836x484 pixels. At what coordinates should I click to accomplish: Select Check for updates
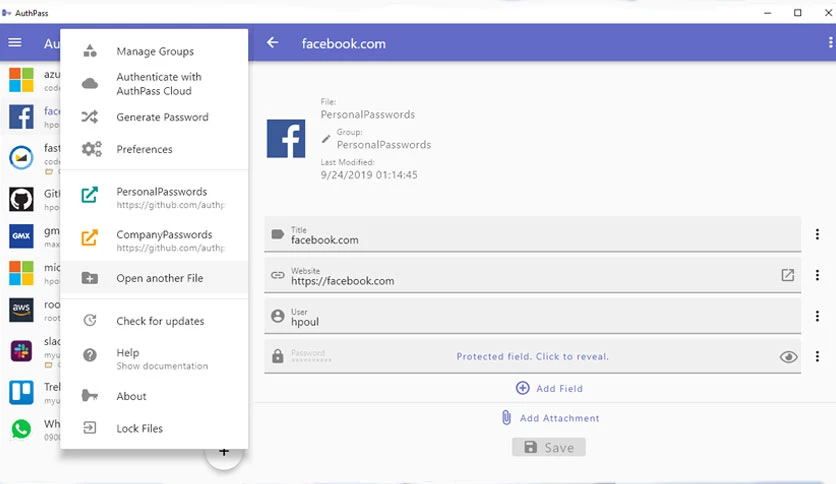click(x=154, y=321)
